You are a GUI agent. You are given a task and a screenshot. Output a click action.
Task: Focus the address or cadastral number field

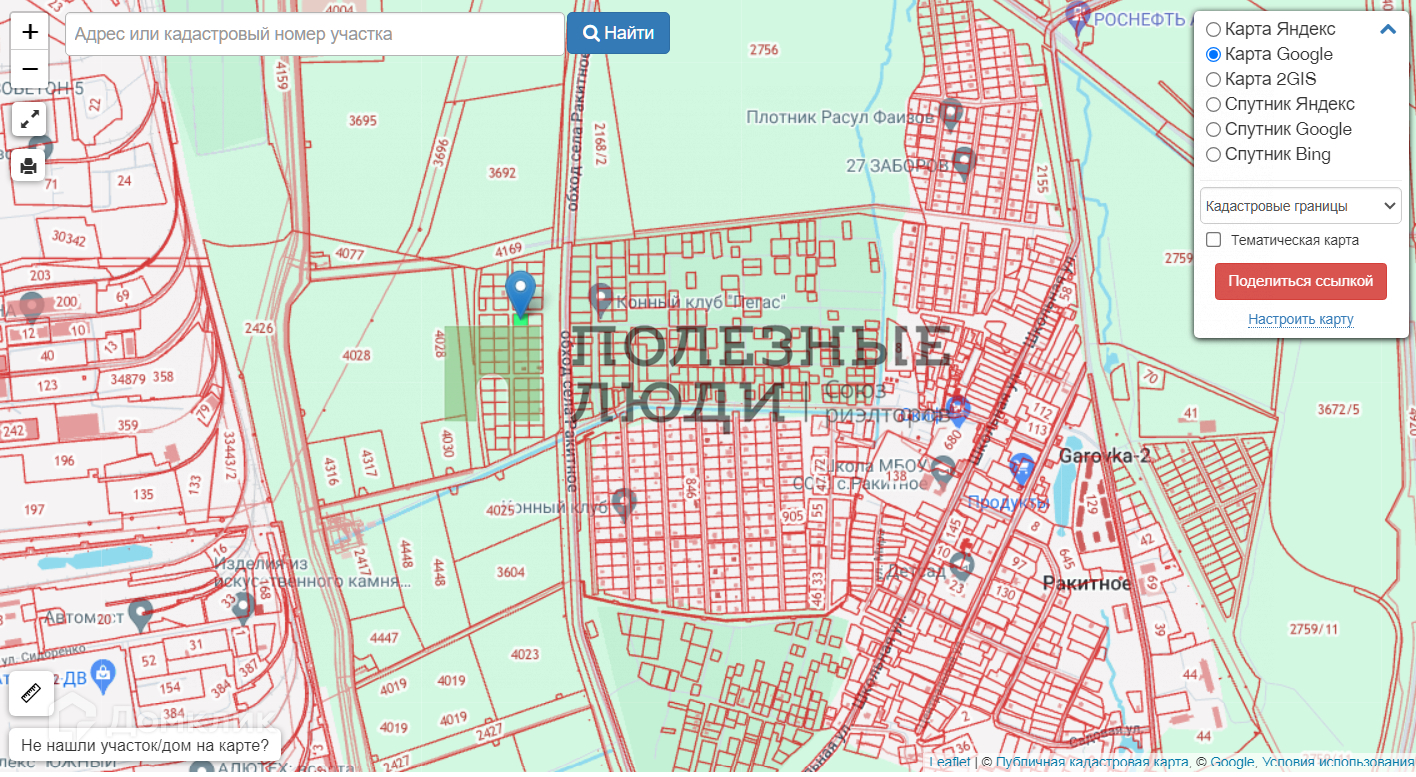point(315,34)
